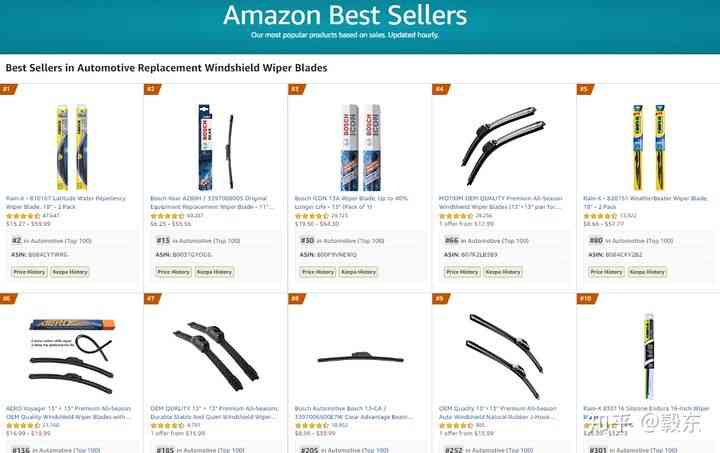Screen dimensions: 720x453
Task: Open the Rain-X Latitude Water Repellency title link
Action: [66, 202]
